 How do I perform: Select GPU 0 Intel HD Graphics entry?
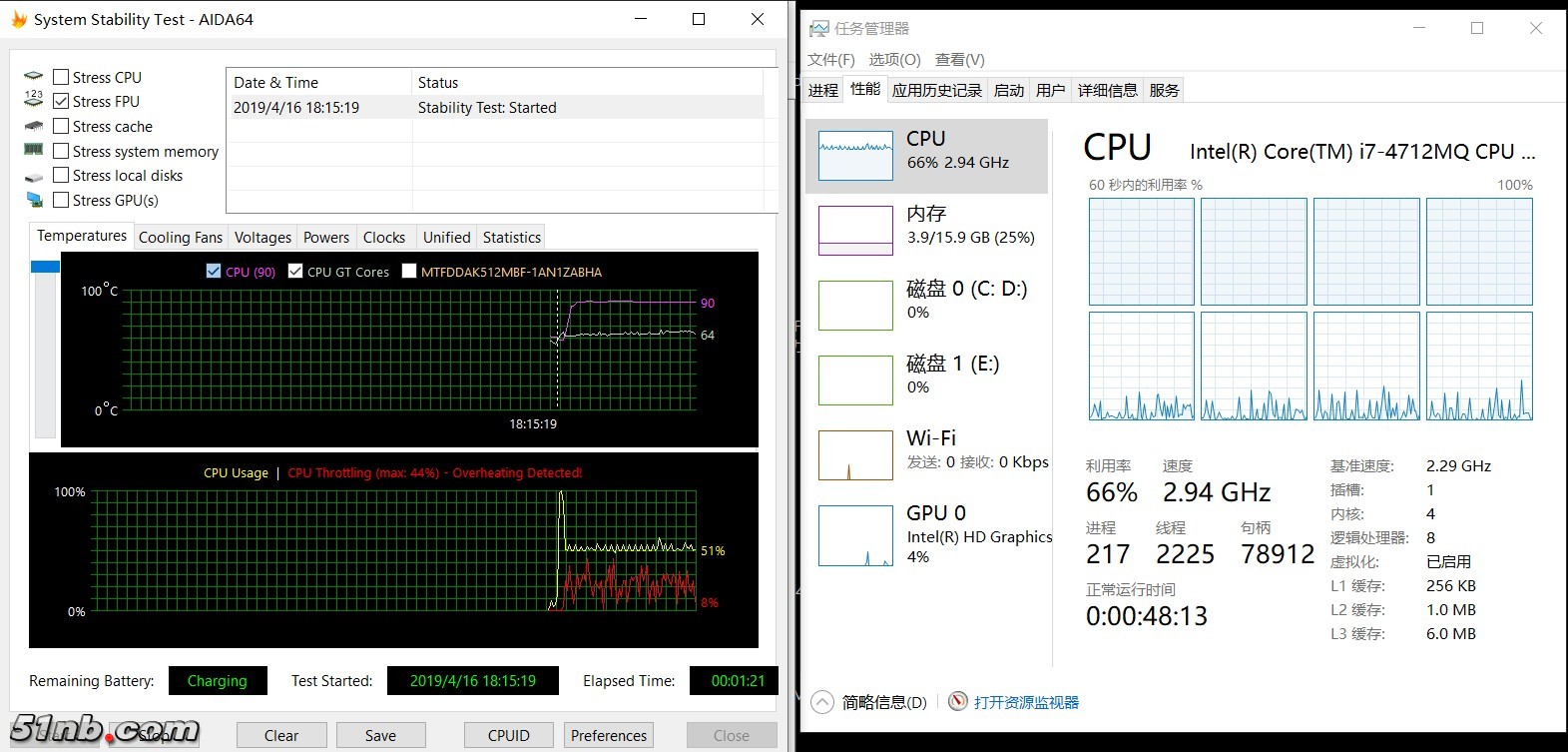926,535
